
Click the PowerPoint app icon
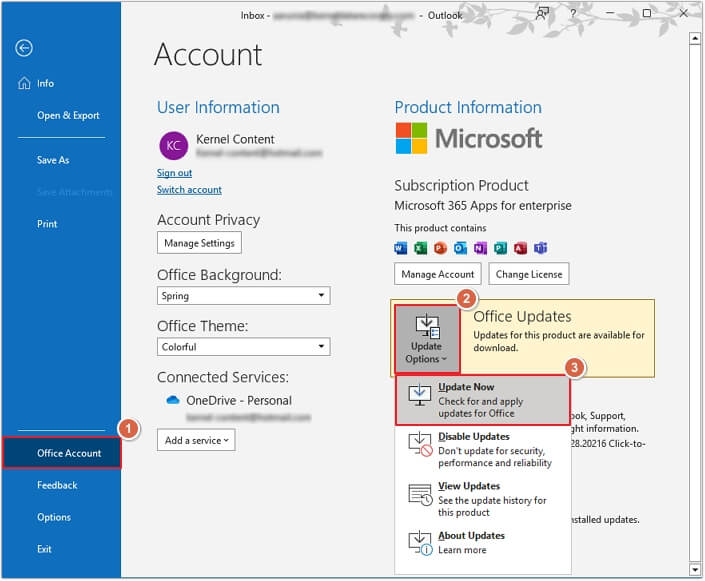coord(440,248)
